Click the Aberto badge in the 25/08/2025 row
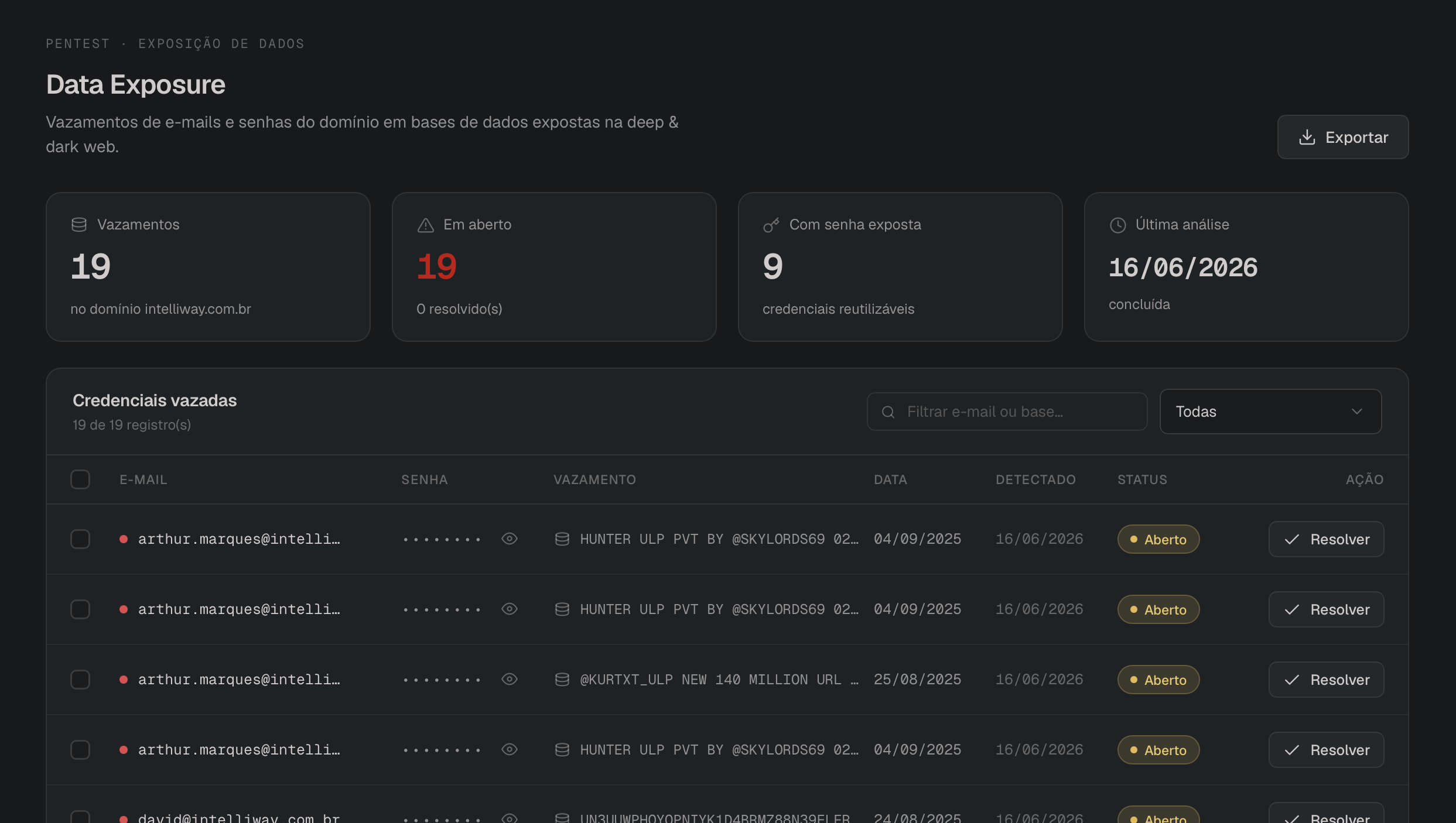Viewport: 1456px width, 823px height. (x=1158, y=680)
